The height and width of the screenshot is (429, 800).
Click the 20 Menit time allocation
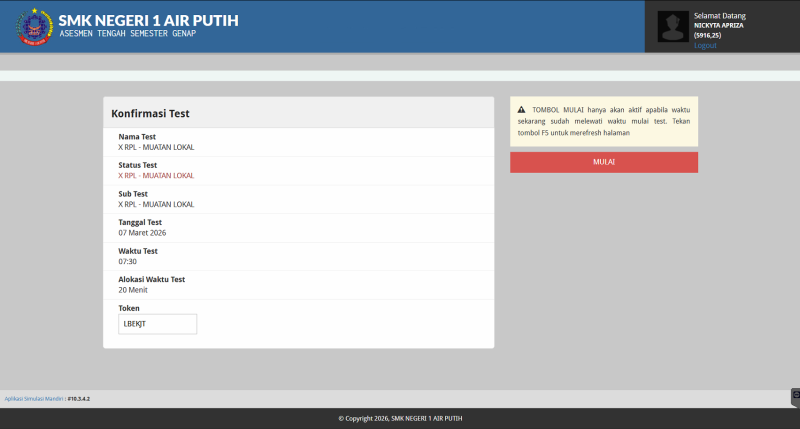133,289
